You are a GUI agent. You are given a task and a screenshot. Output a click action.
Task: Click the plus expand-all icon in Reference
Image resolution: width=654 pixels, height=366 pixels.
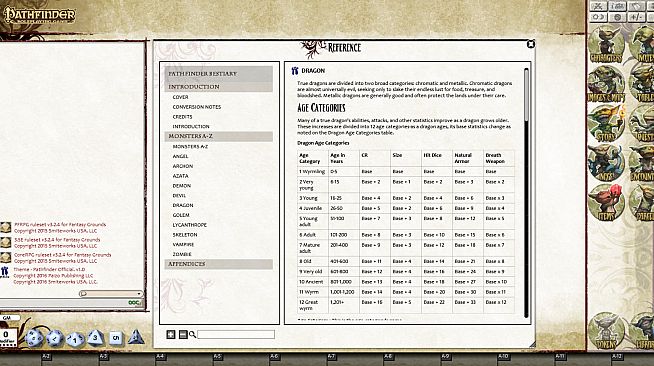coord(171,334)
